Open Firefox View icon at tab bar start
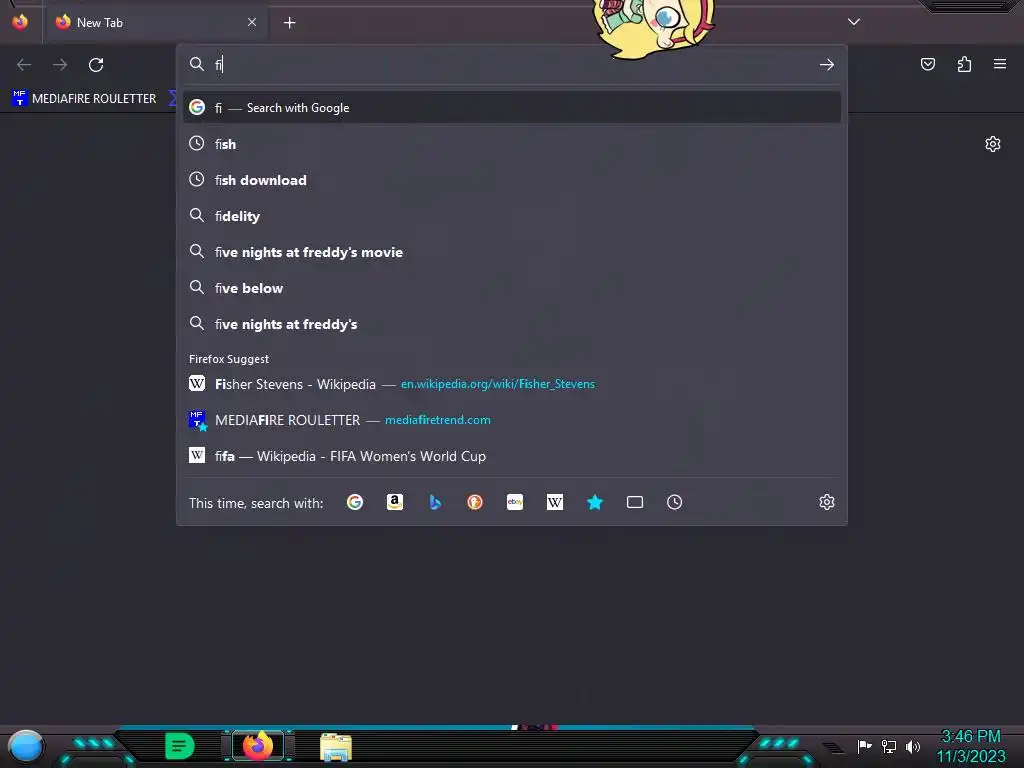The width and height of the screenshot is (1024, 768). coord(20,22)
